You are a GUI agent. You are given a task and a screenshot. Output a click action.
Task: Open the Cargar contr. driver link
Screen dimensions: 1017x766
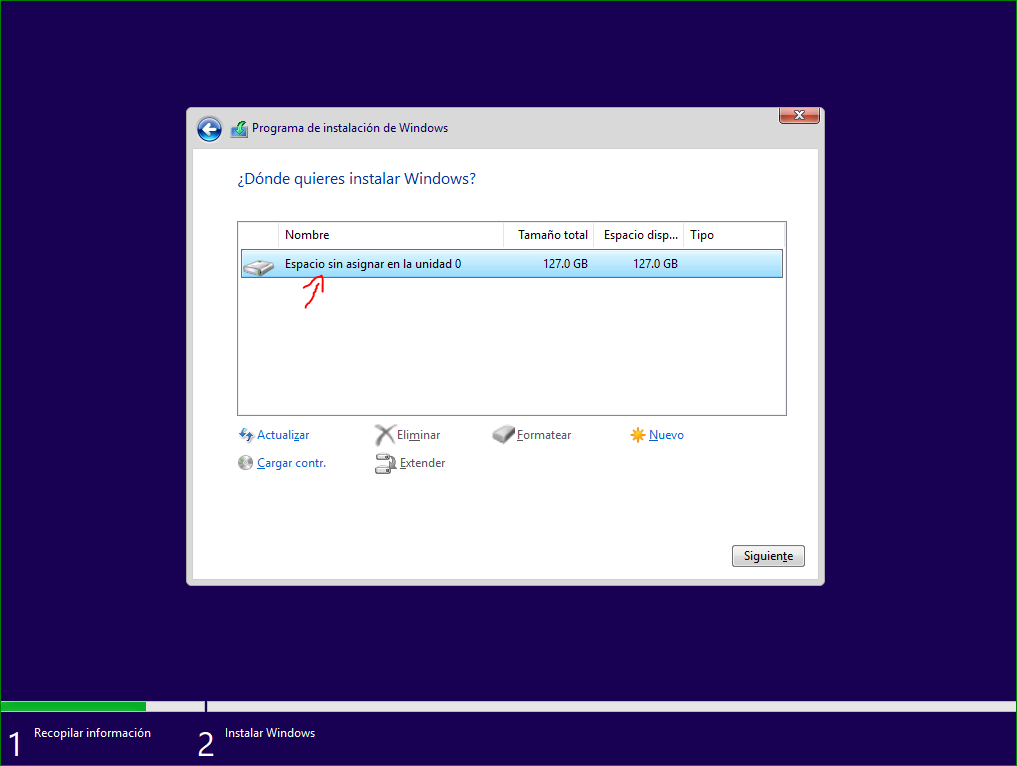click(x=291, y=463)
